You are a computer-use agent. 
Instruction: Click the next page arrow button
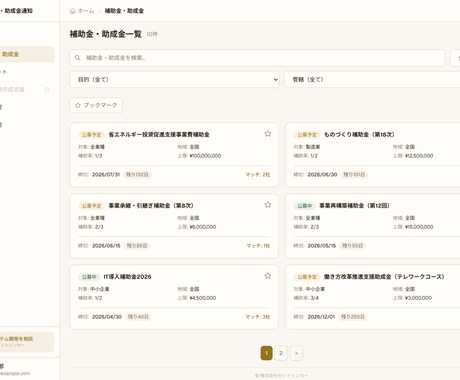pos(296,353)
